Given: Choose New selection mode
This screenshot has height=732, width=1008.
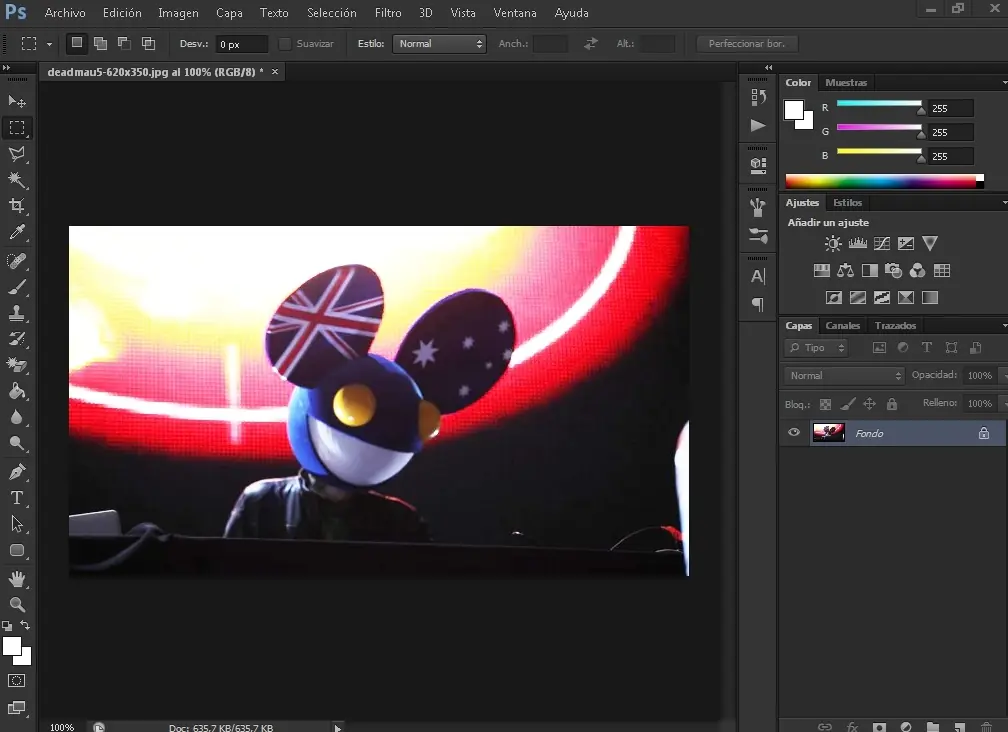Looking at the screenshot, I should coord(76,43).
